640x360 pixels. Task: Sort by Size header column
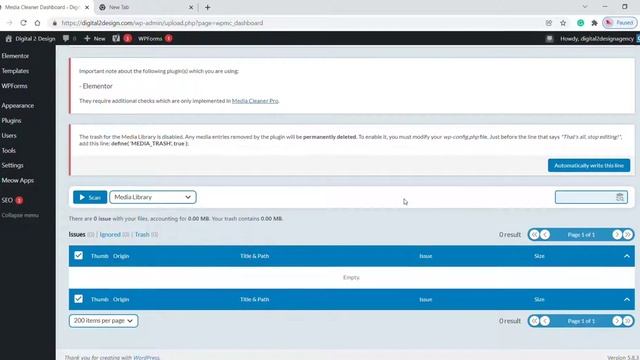(x=539, y=256)
